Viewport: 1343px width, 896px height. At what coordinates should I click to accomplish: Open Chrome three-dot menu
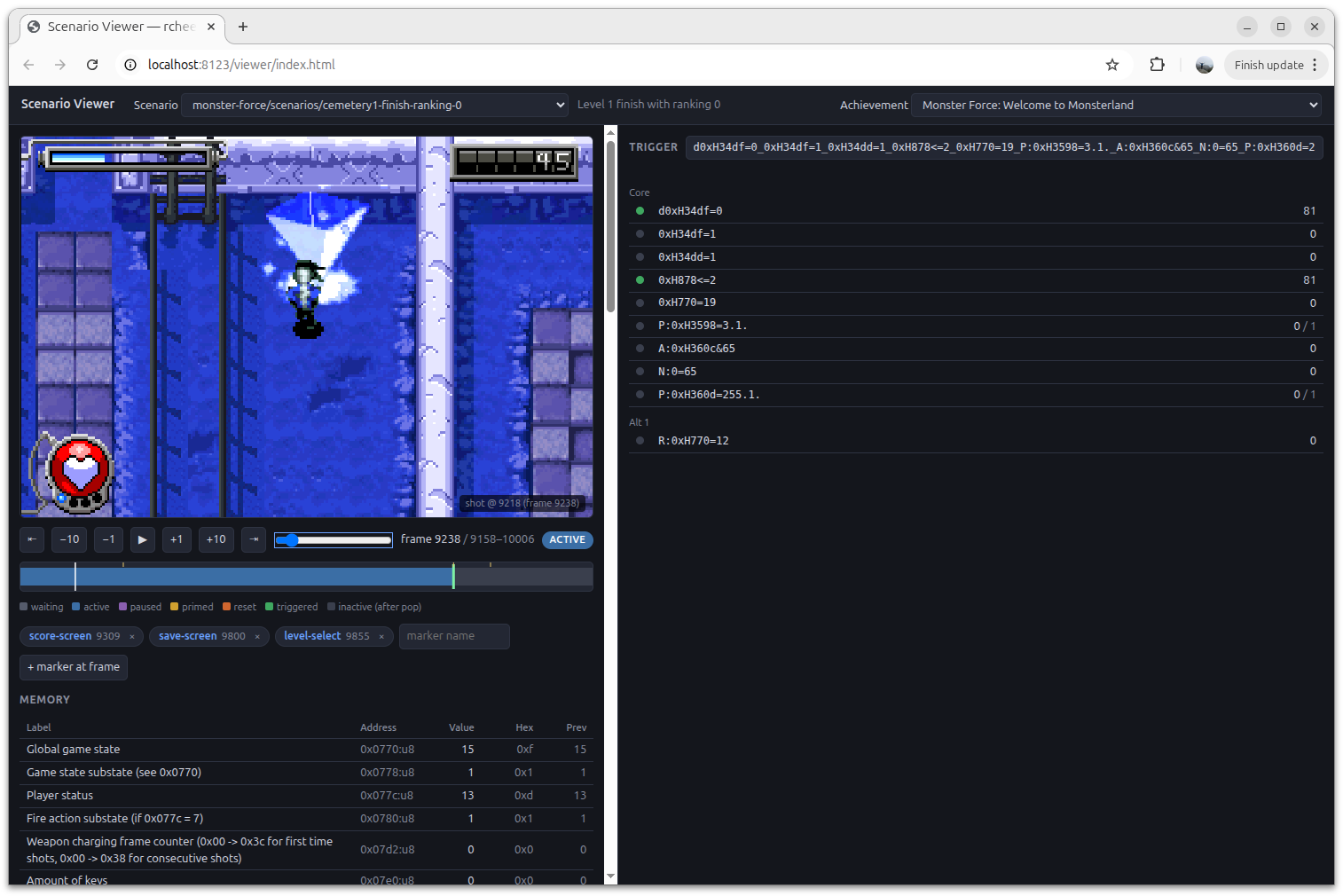[1316, 65]
